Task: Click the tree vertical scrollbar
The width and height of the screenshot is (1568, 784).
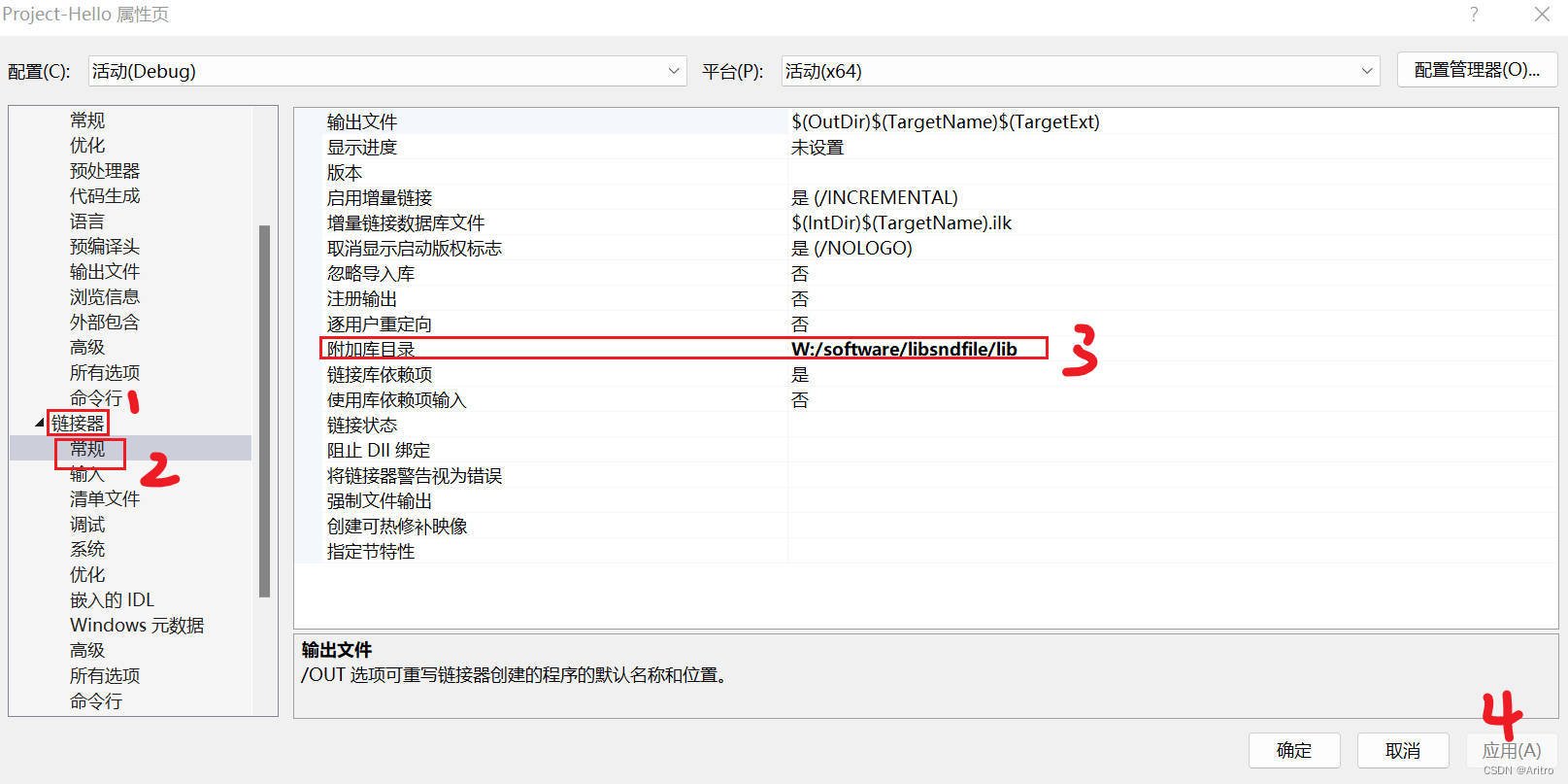Action: click(x=264, y=411)
